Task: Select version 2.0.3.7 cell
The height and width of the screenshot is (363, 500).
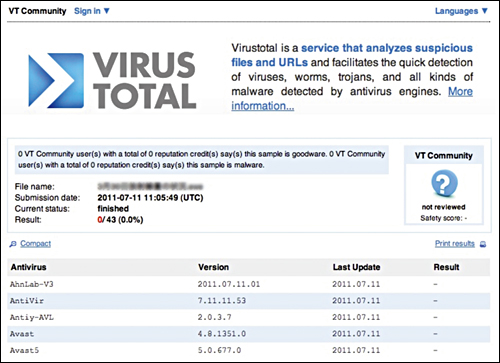Action: coord(214,317)
